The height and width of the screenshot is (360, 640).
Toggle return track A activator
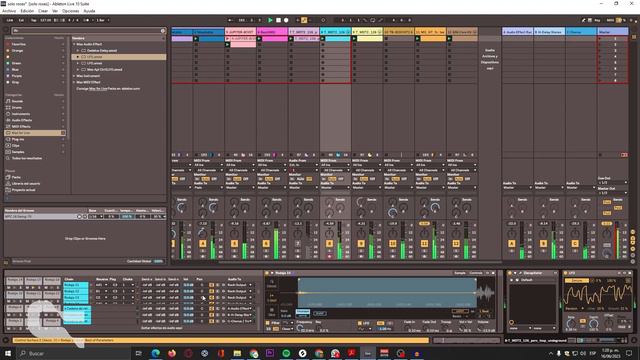click(511, 243)
